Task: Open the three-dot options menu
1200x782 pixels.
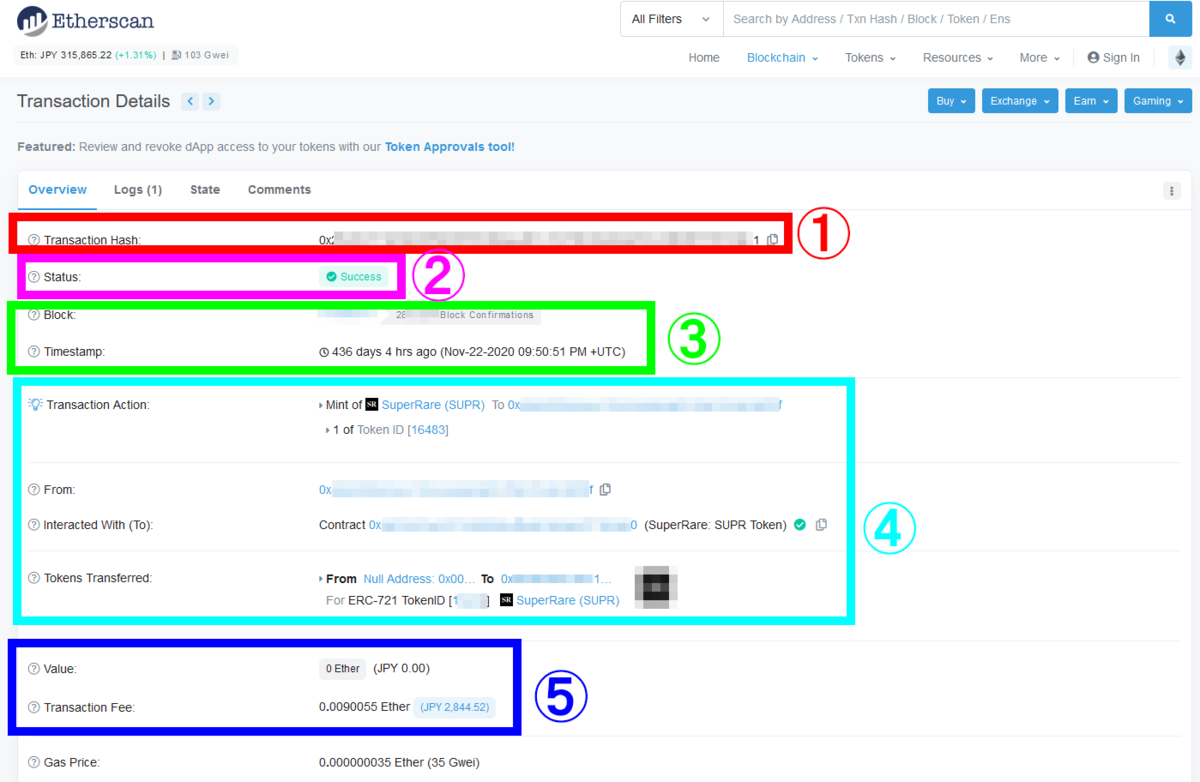Action: tap(1172, 191)
